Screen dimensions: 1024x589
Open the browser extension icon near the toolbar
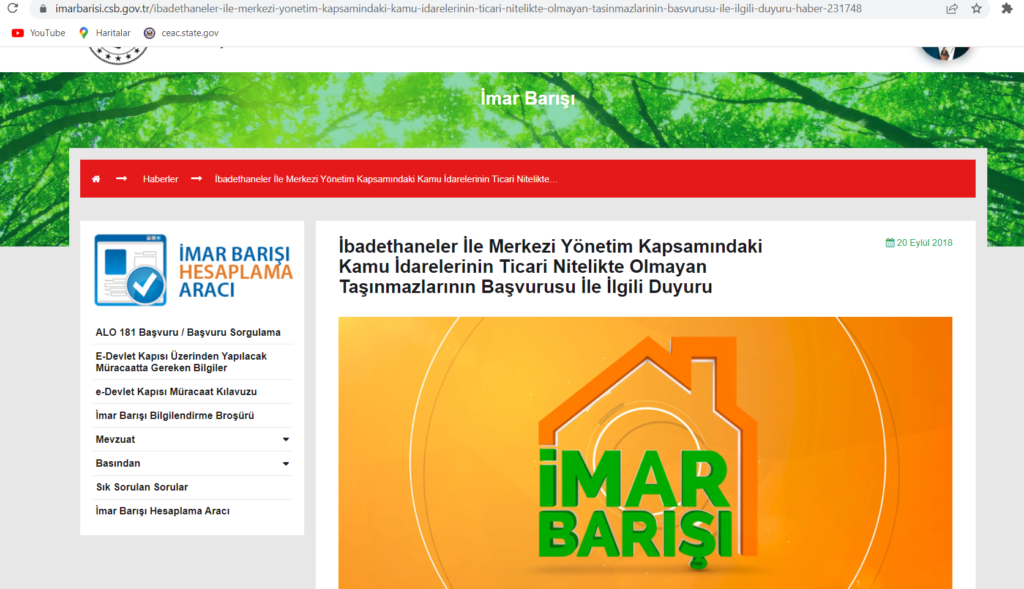coord(1009,9)
